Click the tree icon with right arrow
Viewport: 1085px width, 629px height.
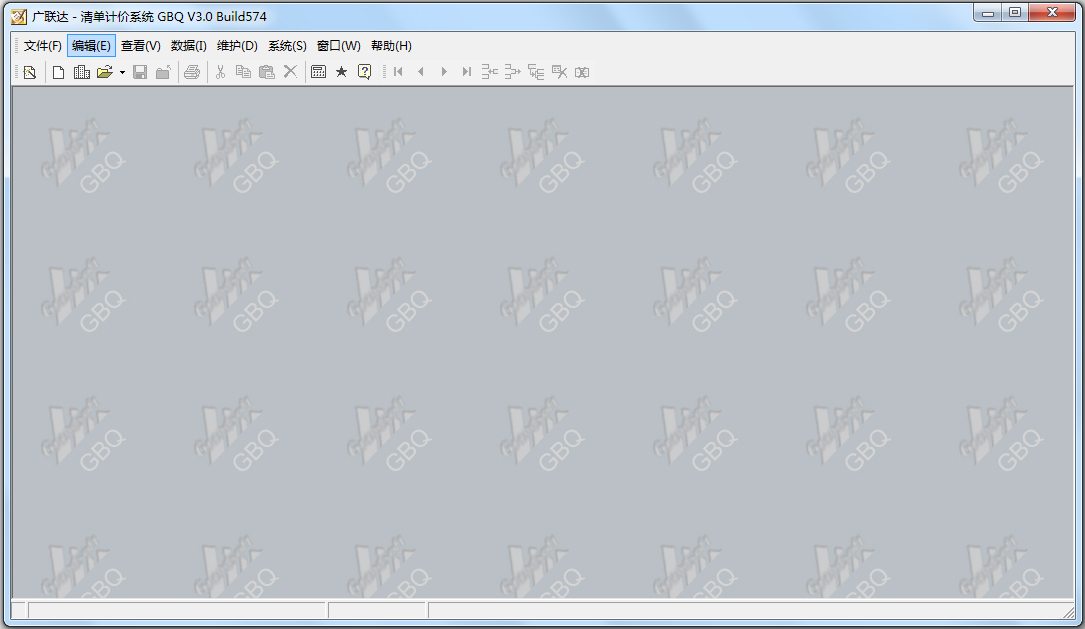tap(513, 72)
